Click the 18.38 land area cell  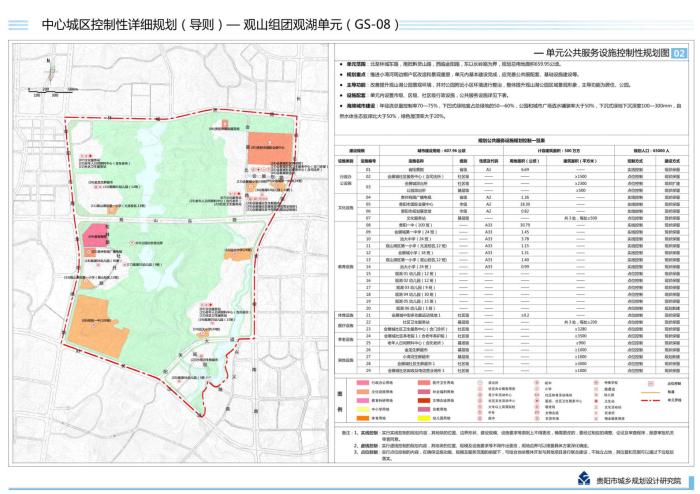pyautogui.click(x=525, y=204)
